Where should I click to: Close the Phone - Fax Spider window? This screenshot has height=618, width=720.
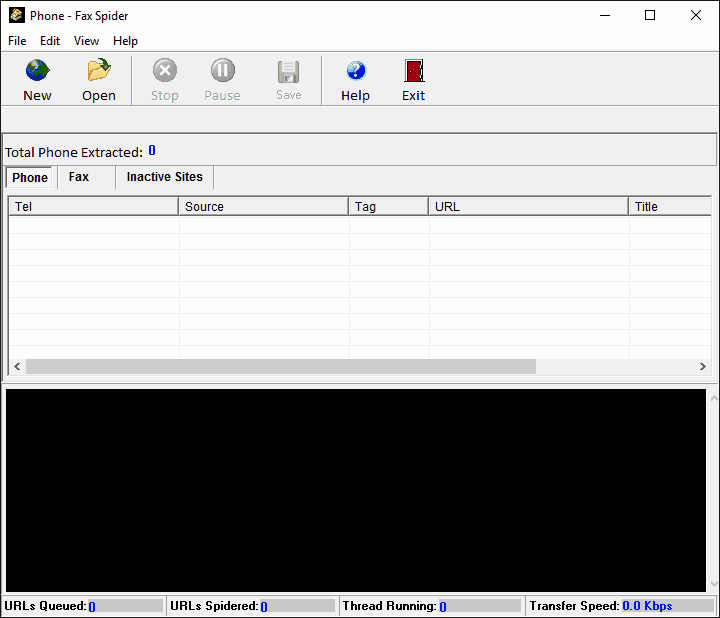coord(696,15)
